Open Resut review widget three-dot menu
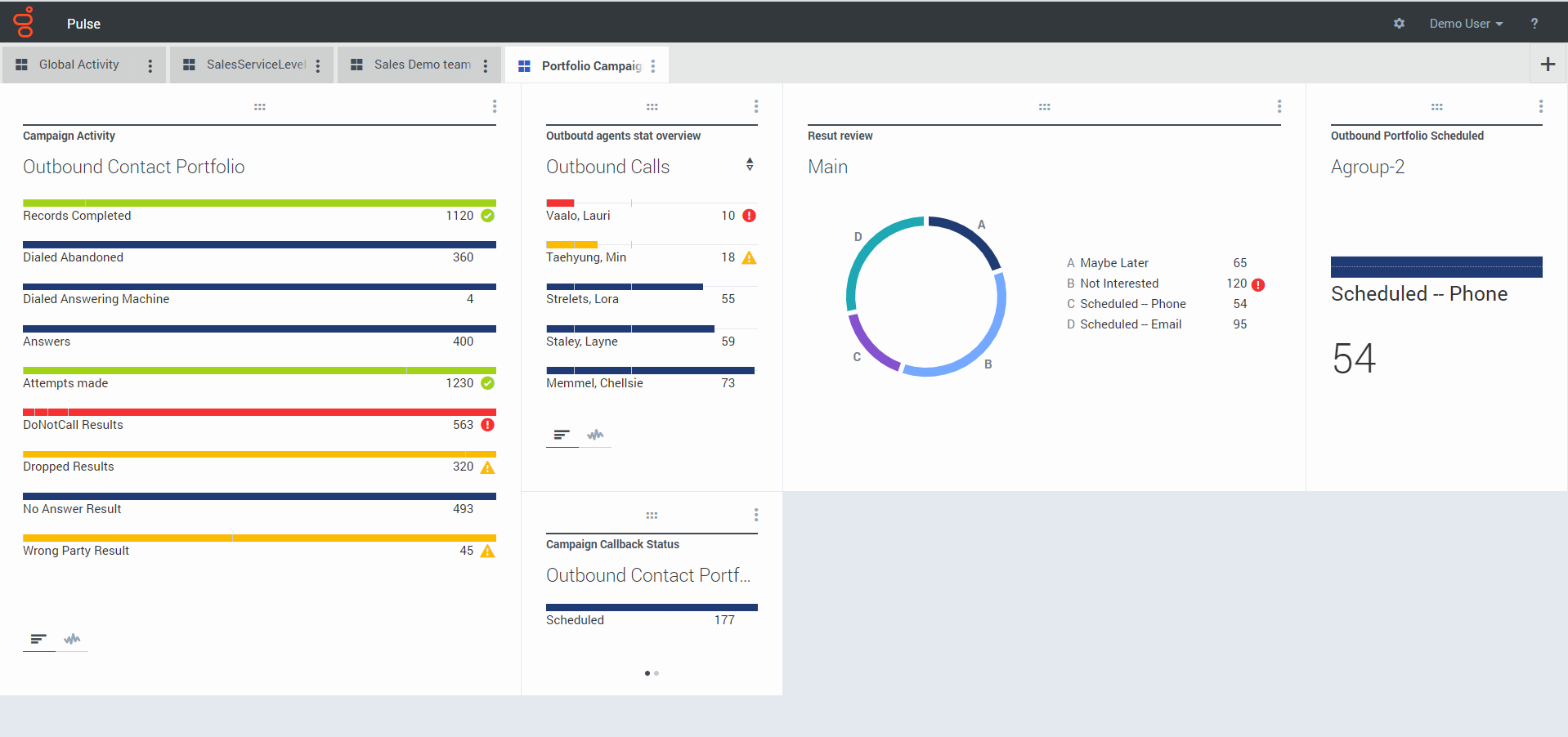Image resolution: width=1568 pixels, height=737 pixels. (1279, 106)
